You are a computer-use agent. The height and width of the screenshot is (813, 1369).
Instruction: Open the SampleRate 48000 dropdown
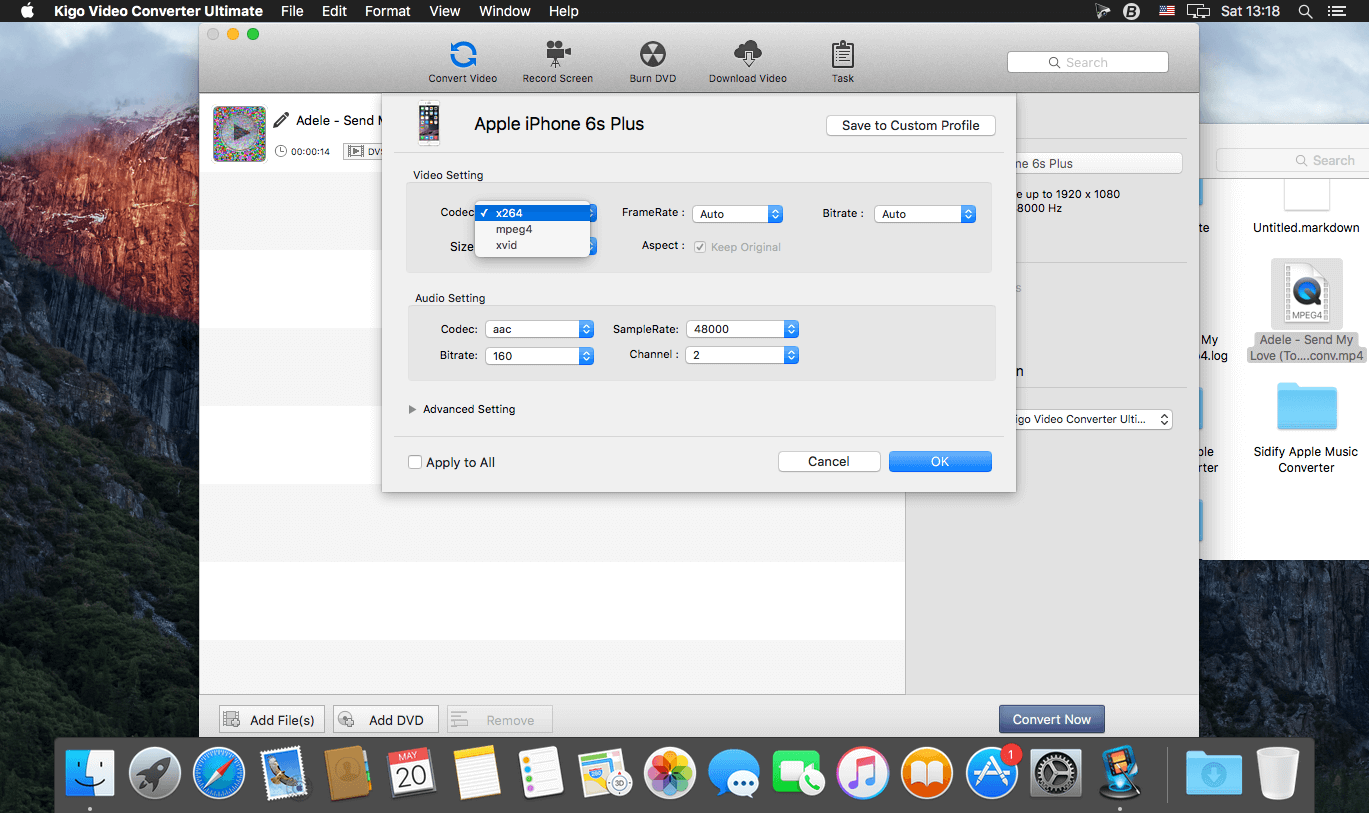pyautogui.click(x=742, y=329)
